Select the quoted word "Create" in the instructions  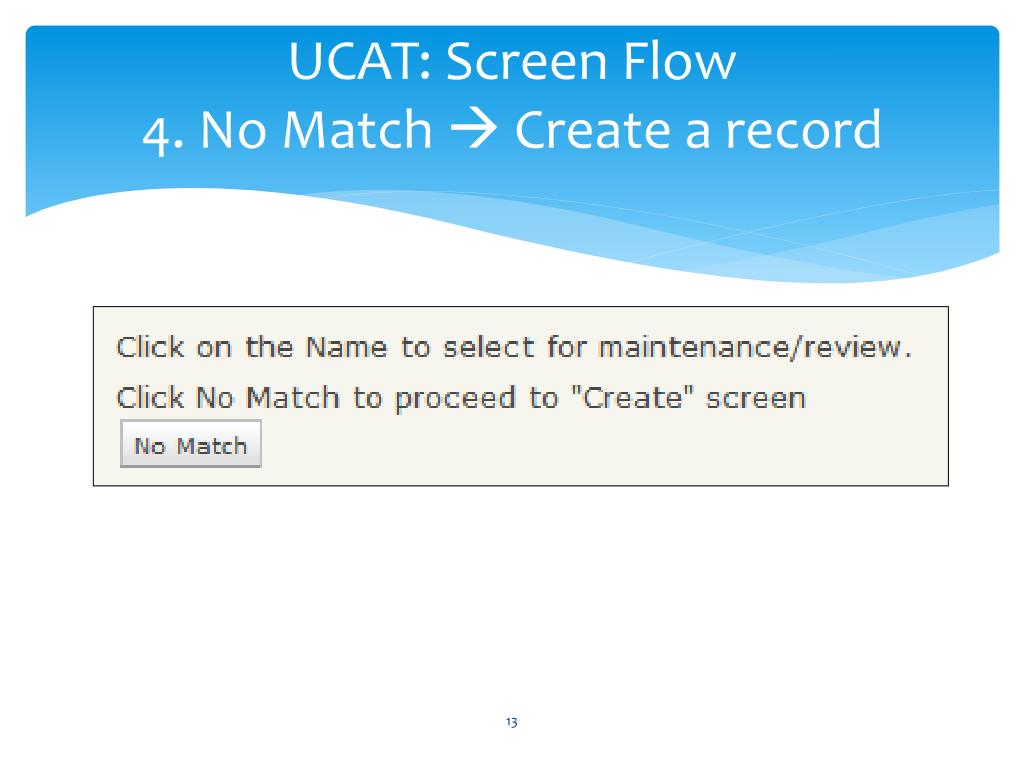click(632, 397)
